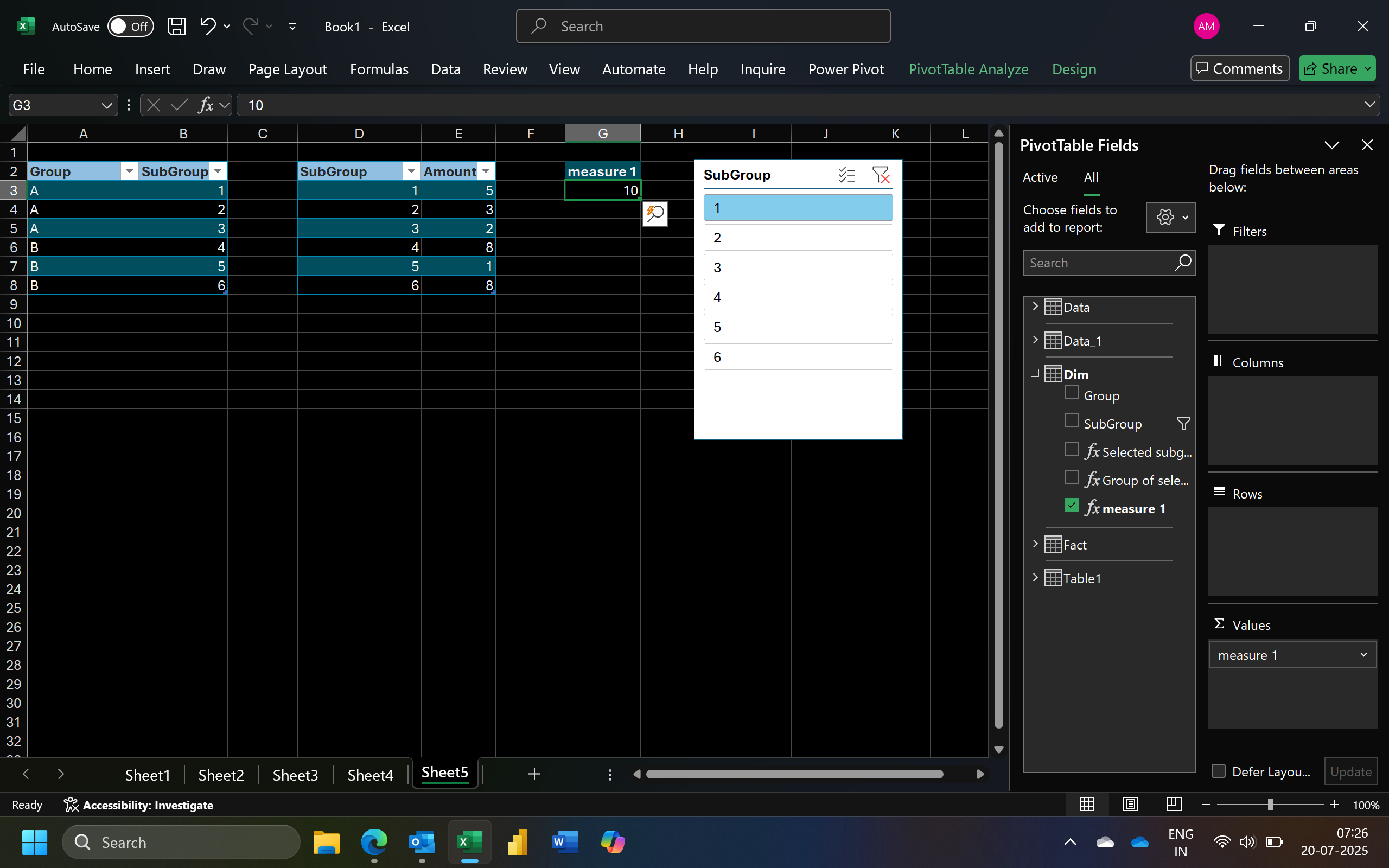Image resolution: width=1389 pixels, height=868 pixels.
Task: Check the Group of sele... measure checkbox
Action: [x=1071, y=477]
